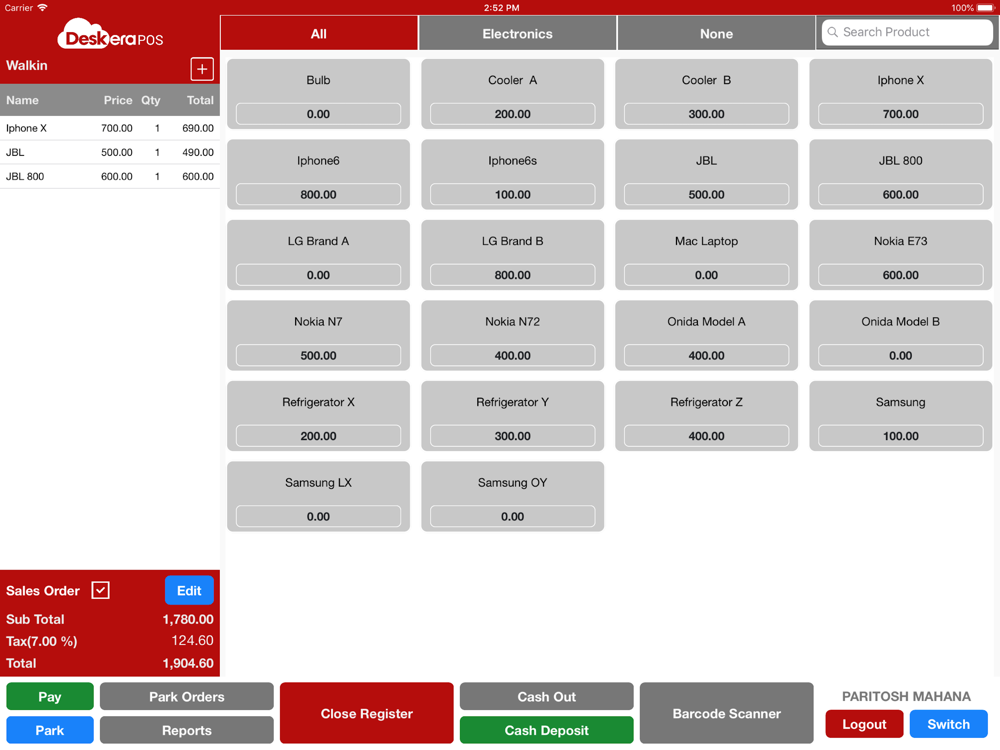This screenshot has height=750, width=1000.
Task: Add Nokia N7 product tile
Action: point(318,335)
